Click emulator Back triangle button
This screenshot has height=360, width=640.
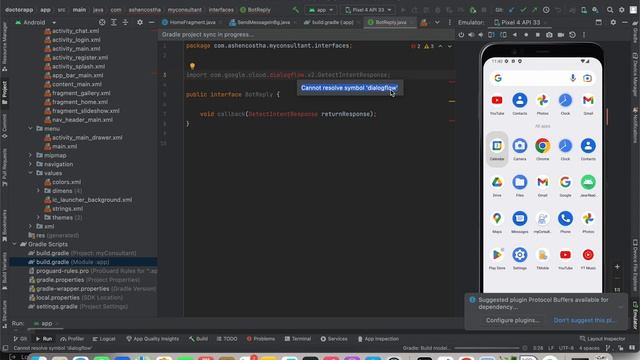515,35
